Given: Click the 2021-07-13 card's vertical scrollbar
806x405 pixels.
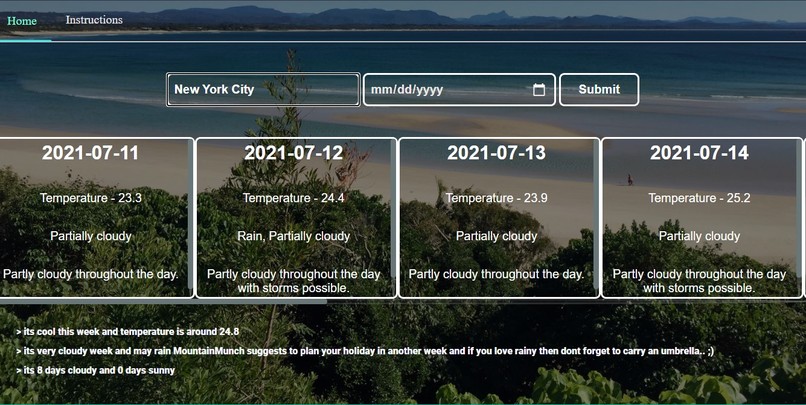Looking at the screenshot, I should coord(596,216).
